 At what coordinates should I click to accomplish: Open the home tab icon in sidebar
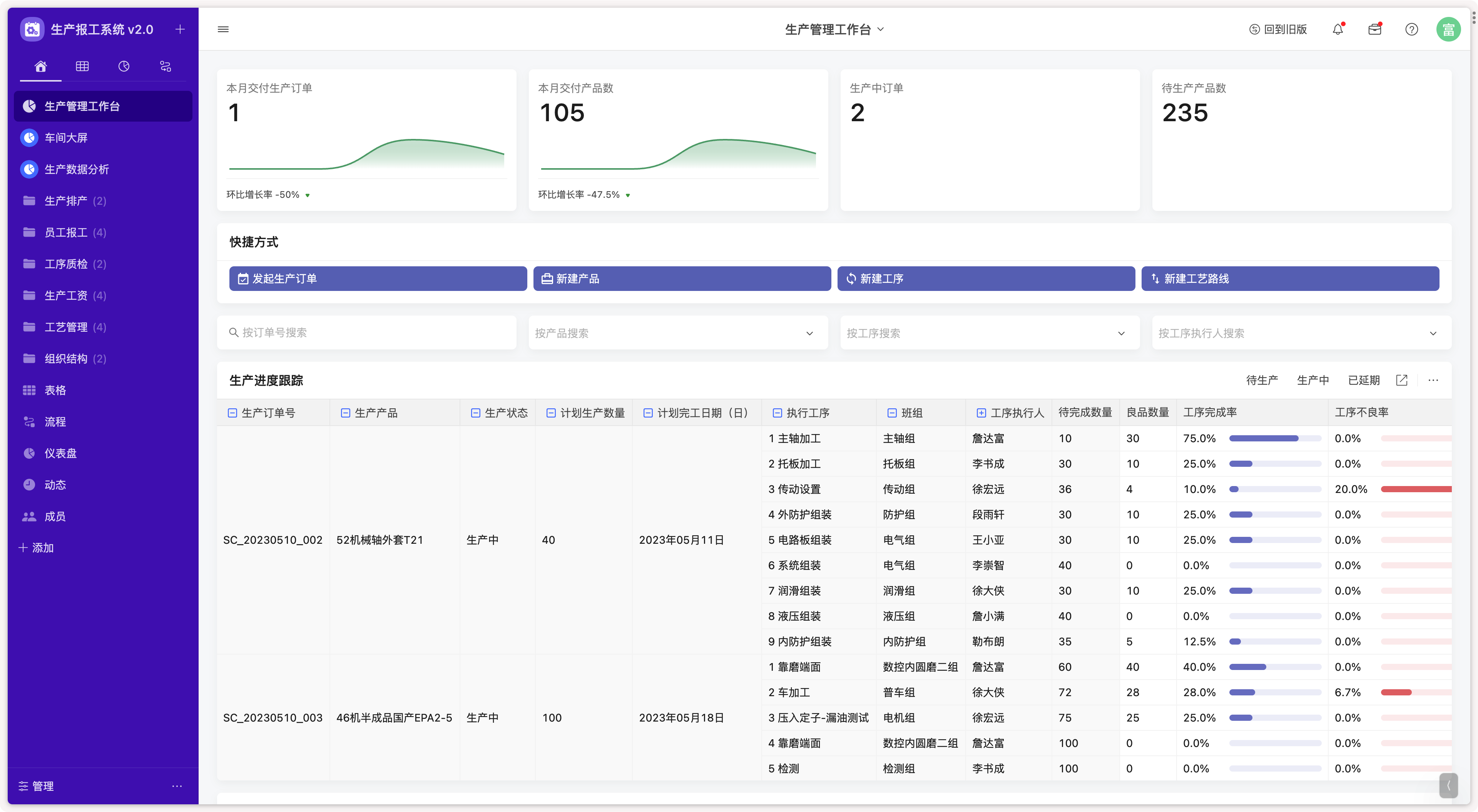(x=41, y=67)
